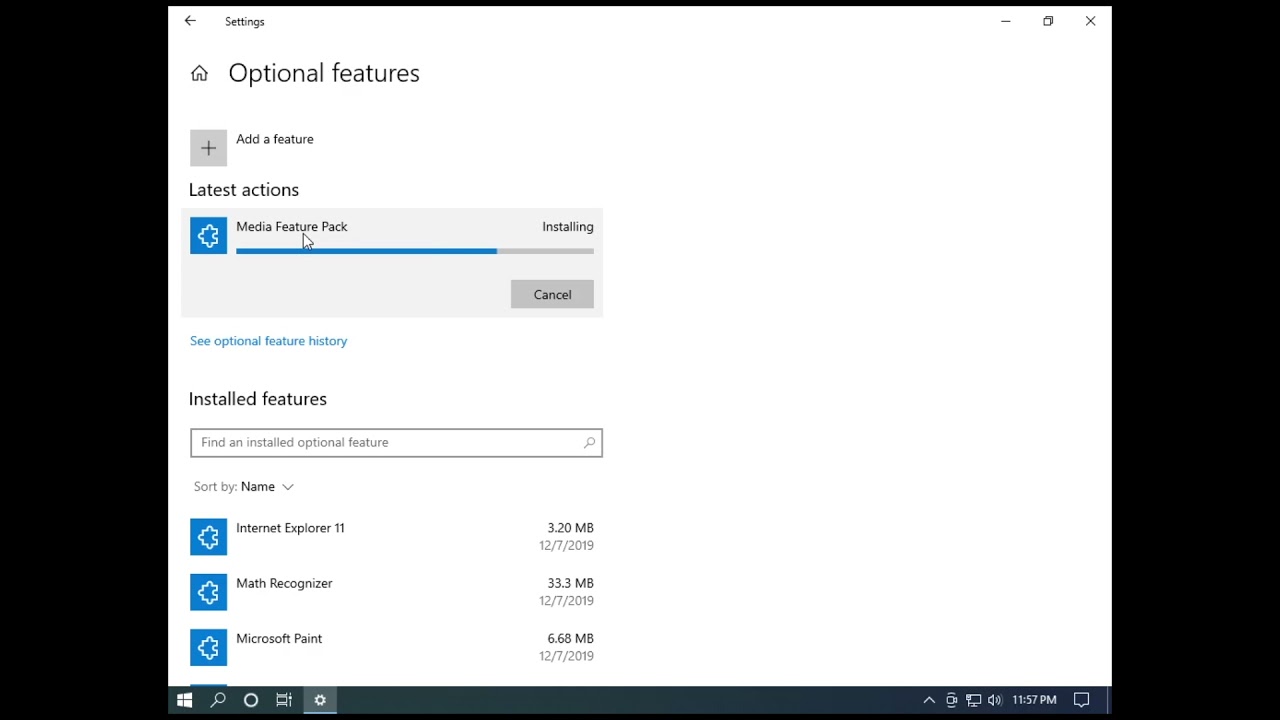Open the Sort by Name dropdown
The image size is (1280, 720).
244,487
